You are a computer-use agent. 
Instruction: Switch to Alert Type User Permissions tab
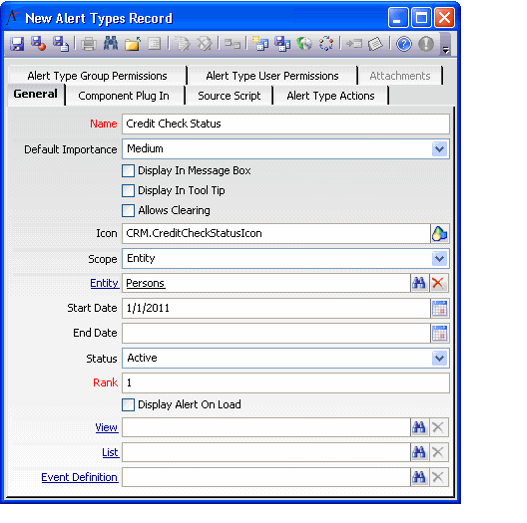pos(272,76)
